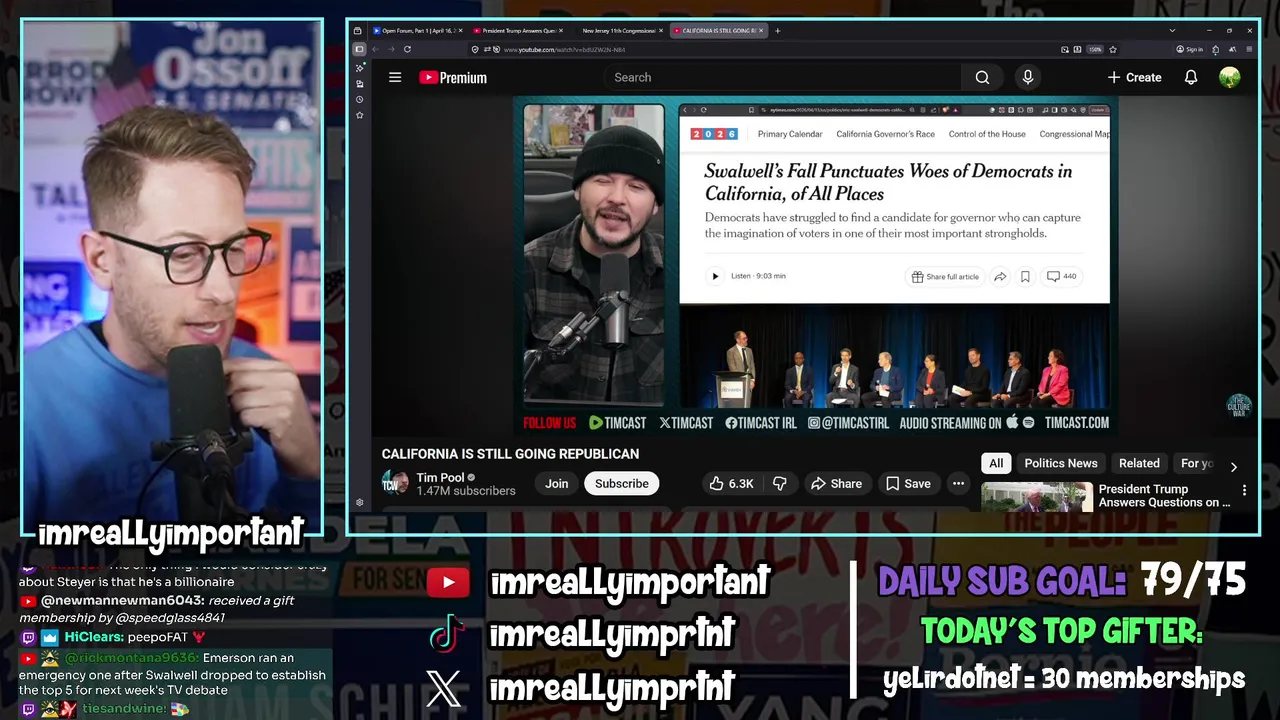This screenshot has width=1280, height=720.
Task: Start voice search with the microphone
Action: 1027,77
